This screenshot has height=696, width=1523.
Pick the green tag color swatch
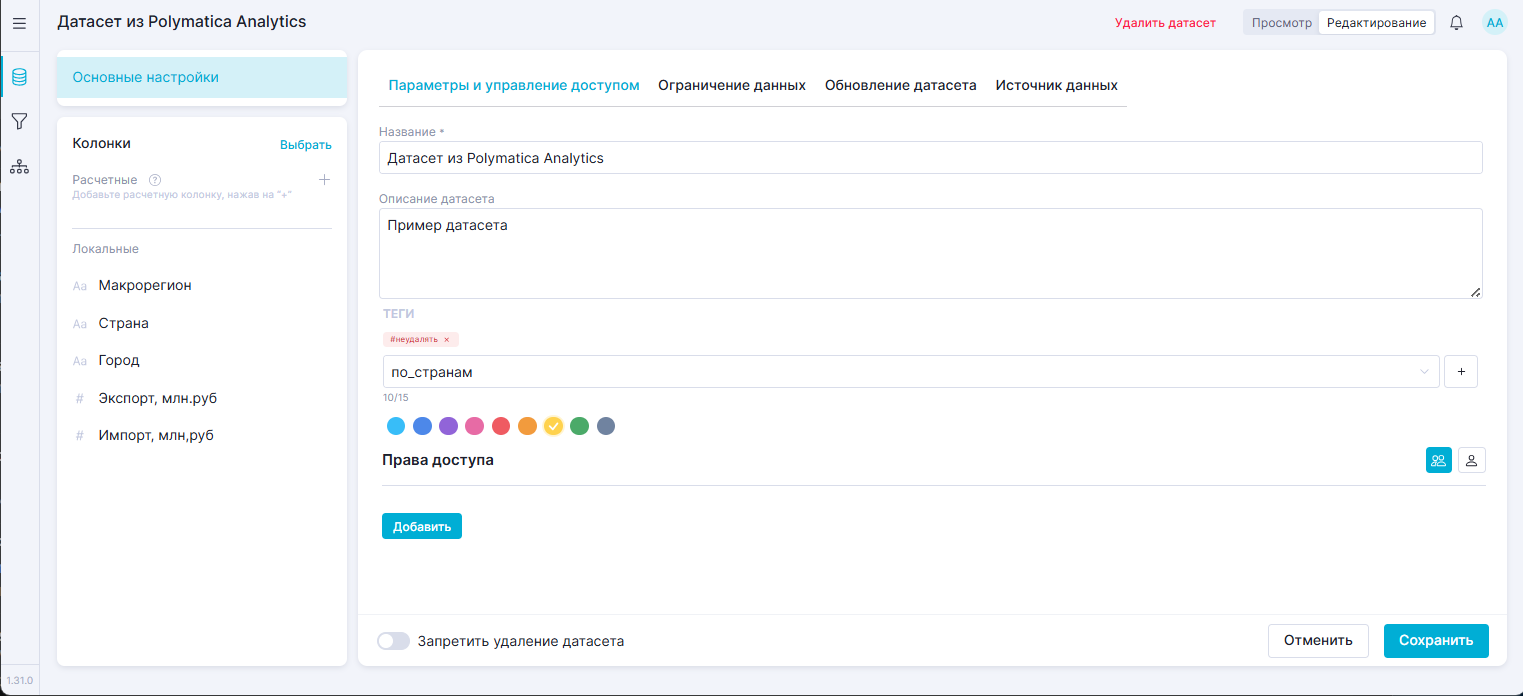tap(579, 426)
